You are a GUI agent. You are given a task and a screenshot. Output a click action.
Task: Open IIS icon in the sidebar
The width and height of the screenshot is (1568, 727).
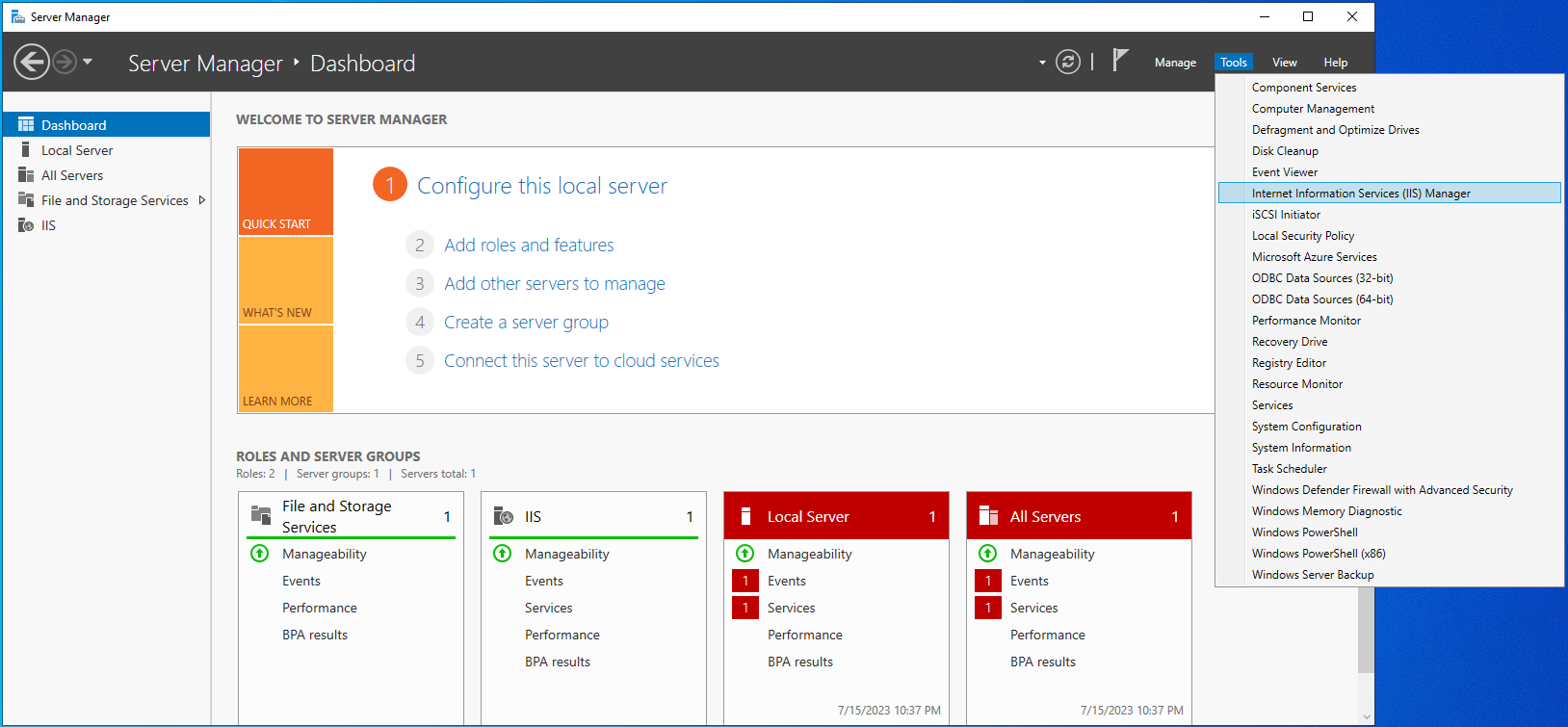pyautogui.click(x=26, y=224)
